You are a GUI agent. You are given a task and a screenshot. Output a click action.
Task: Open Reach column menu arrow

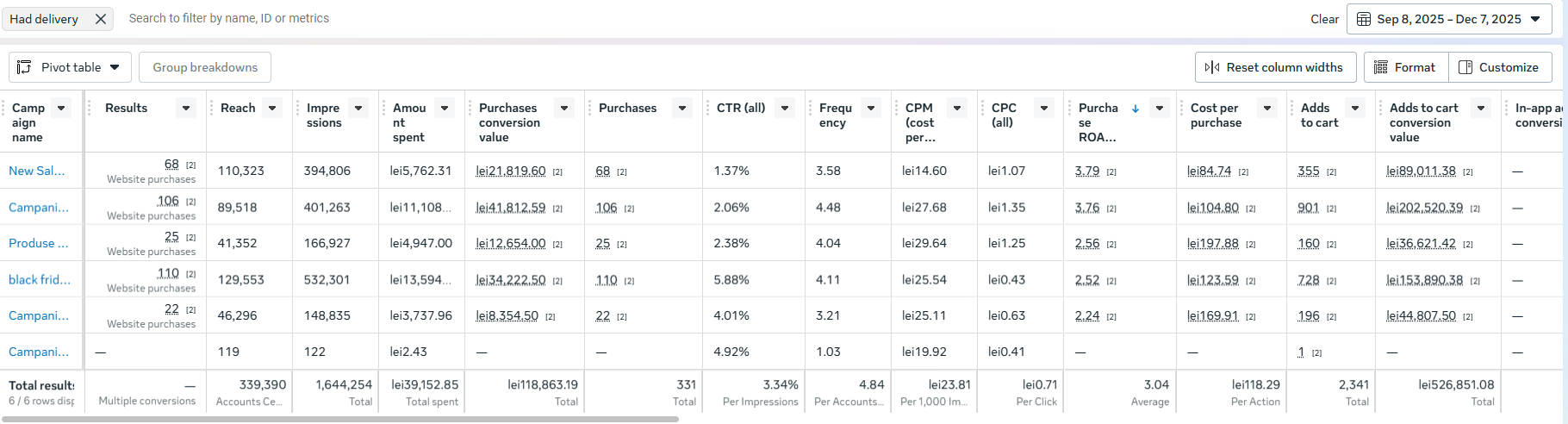(x=272, y=108)
